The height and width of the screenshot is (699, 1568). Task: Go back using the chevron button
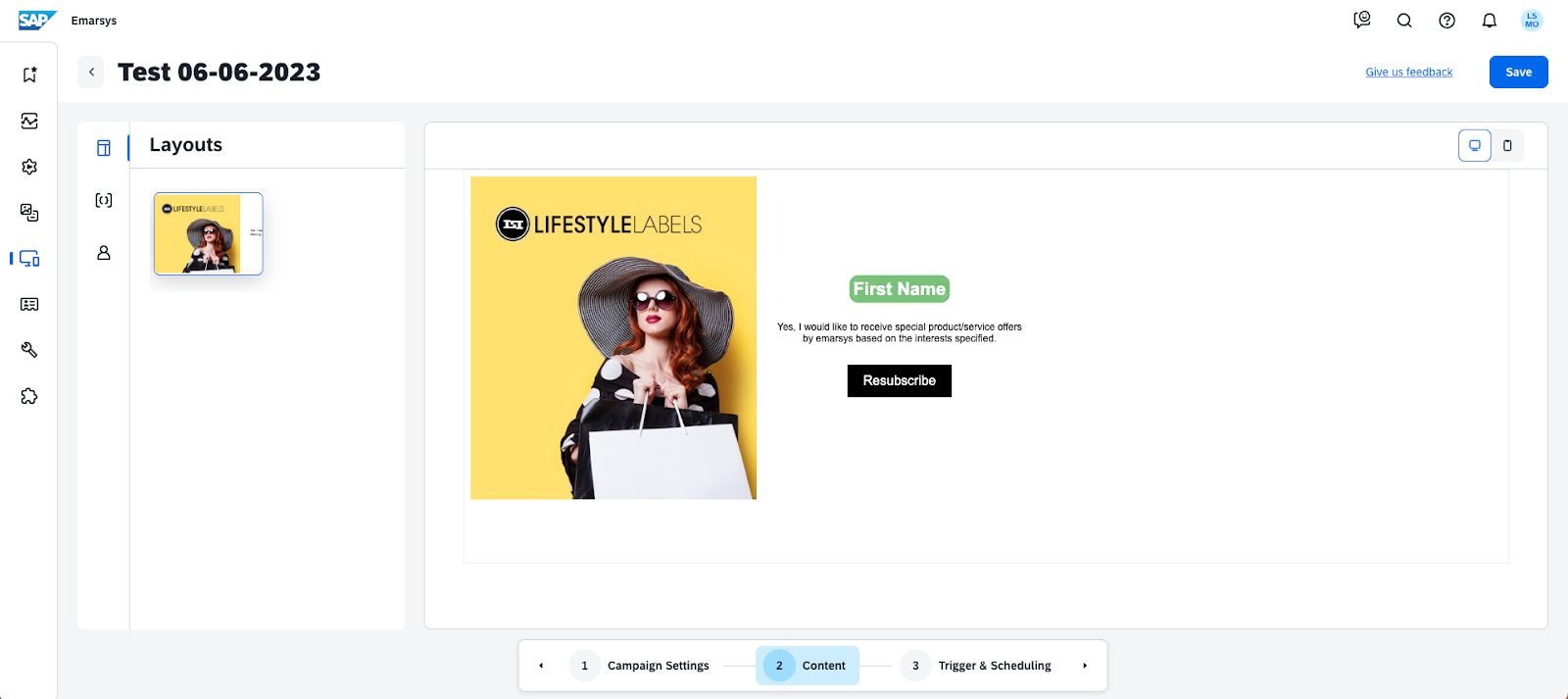(x=91, y=72)
